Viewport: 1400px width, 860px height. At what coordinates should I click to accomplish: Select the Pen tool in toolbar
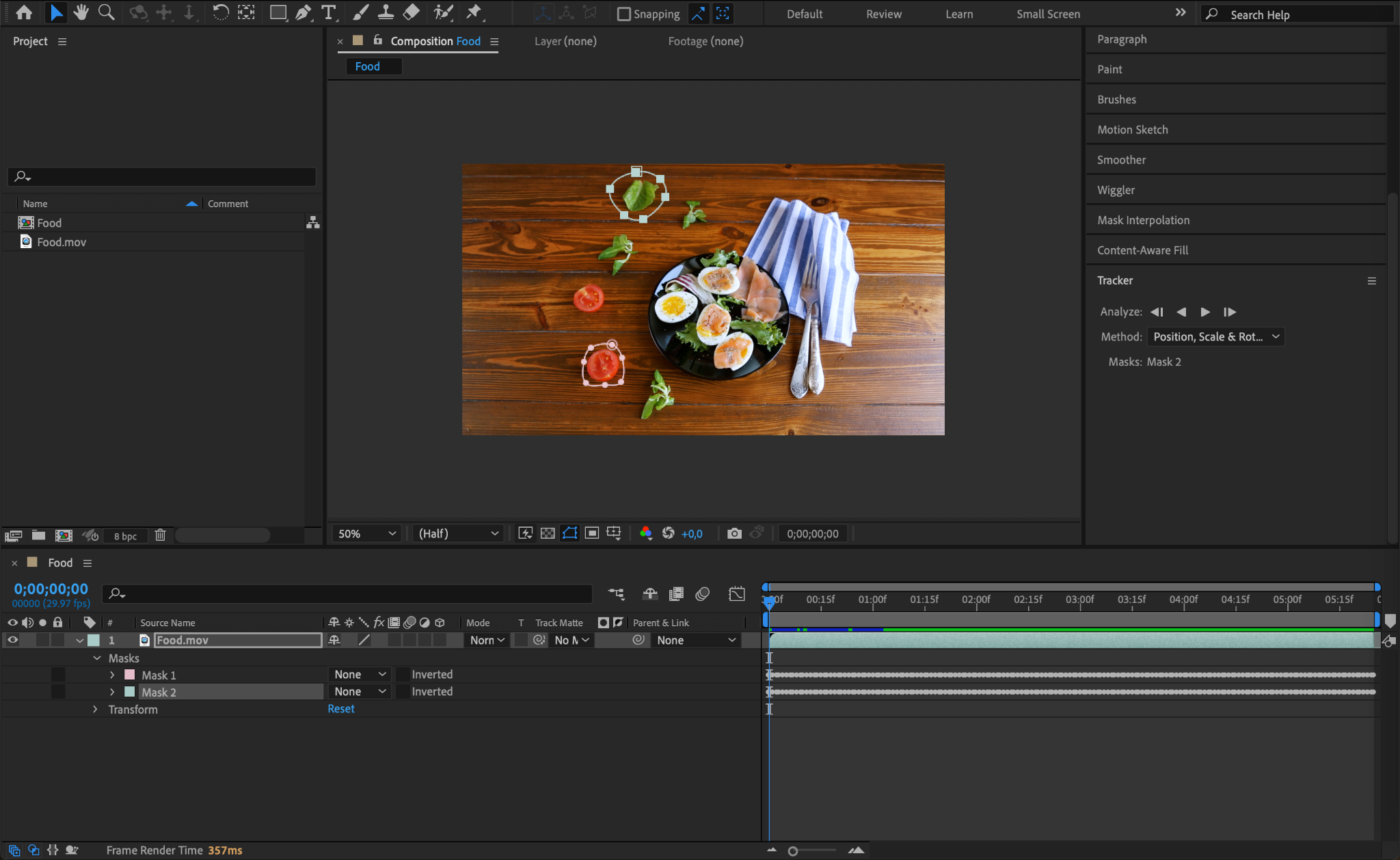click(303, 12)
